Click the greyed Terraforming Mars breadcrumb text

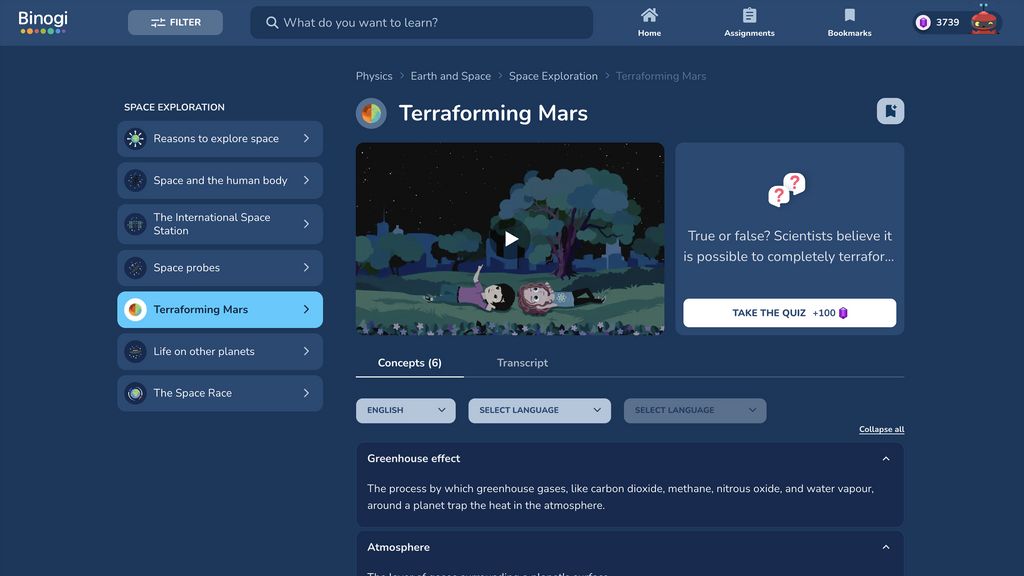point(661,76)
